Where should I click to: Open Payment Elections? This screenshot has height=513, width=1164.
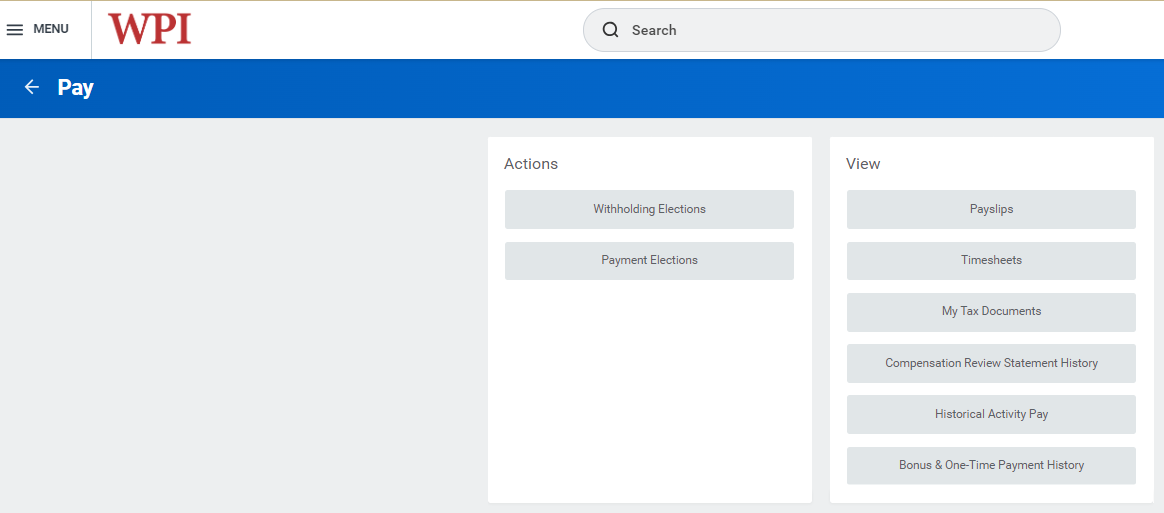pyautogui.click(x=649, y=260)
